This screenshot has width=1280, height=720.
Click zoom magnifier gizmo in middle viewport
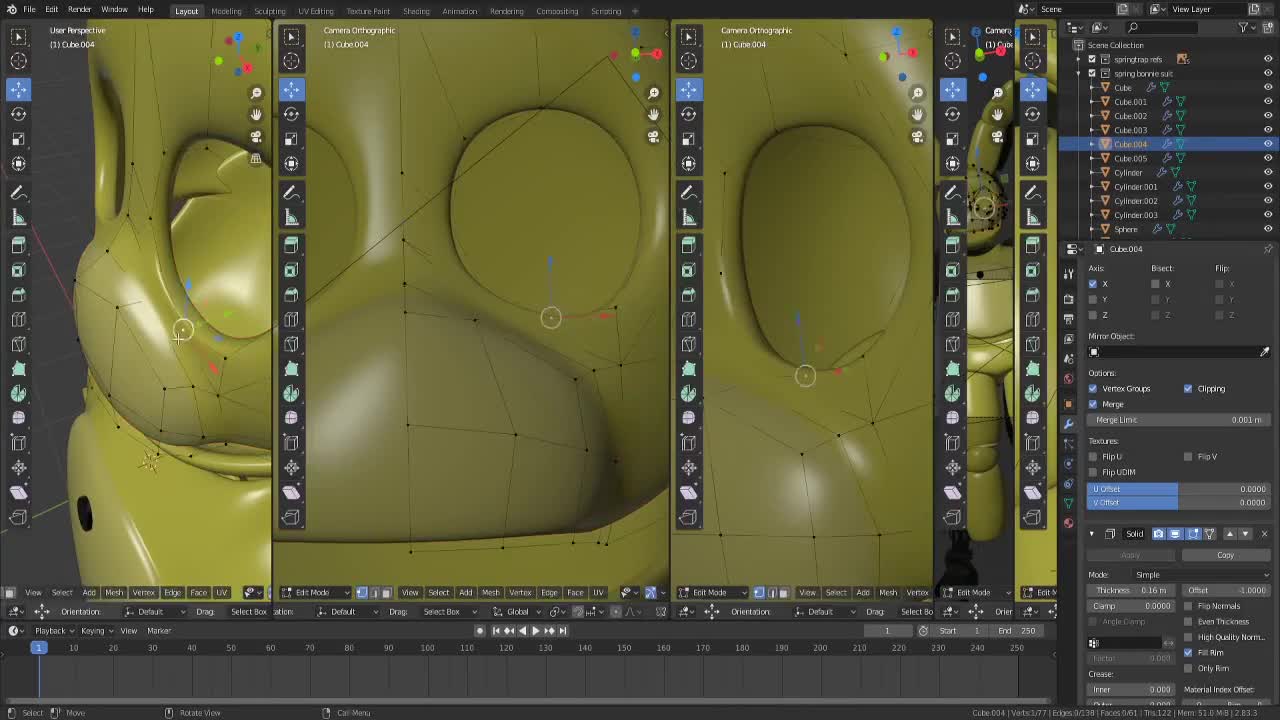click(x=653, y=93)
